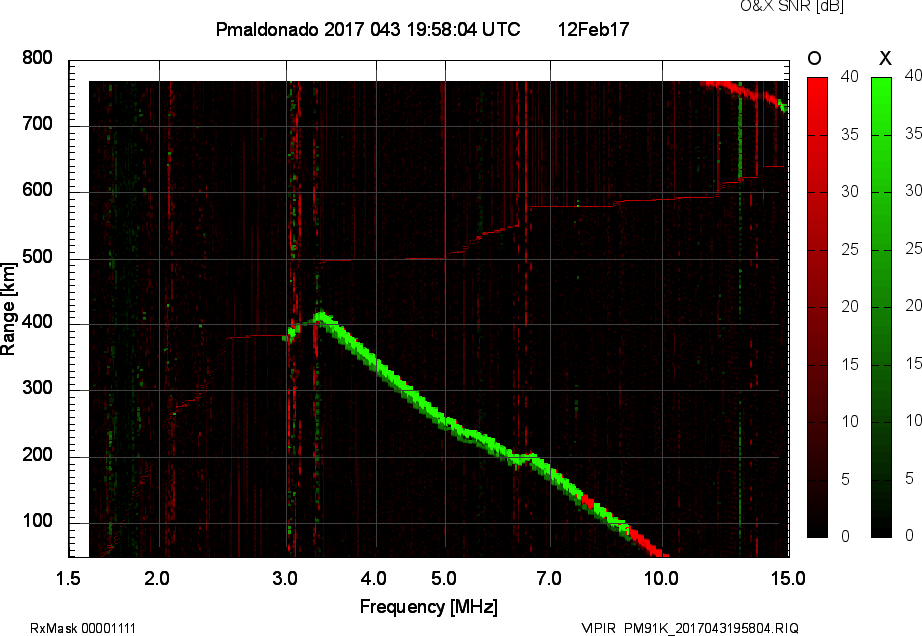
Task: Click the 'VIPIR PM91K_2017043195804.RIQ' file label
Action: (x=690, y=628)
